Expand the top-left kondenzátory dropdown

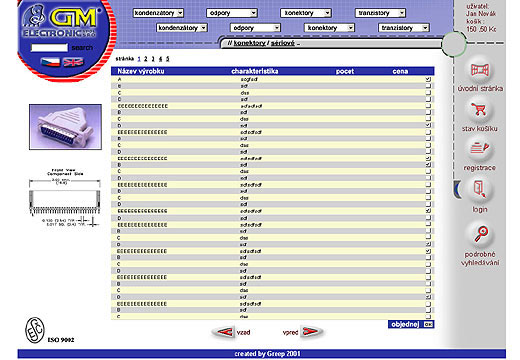click(158, 13)
